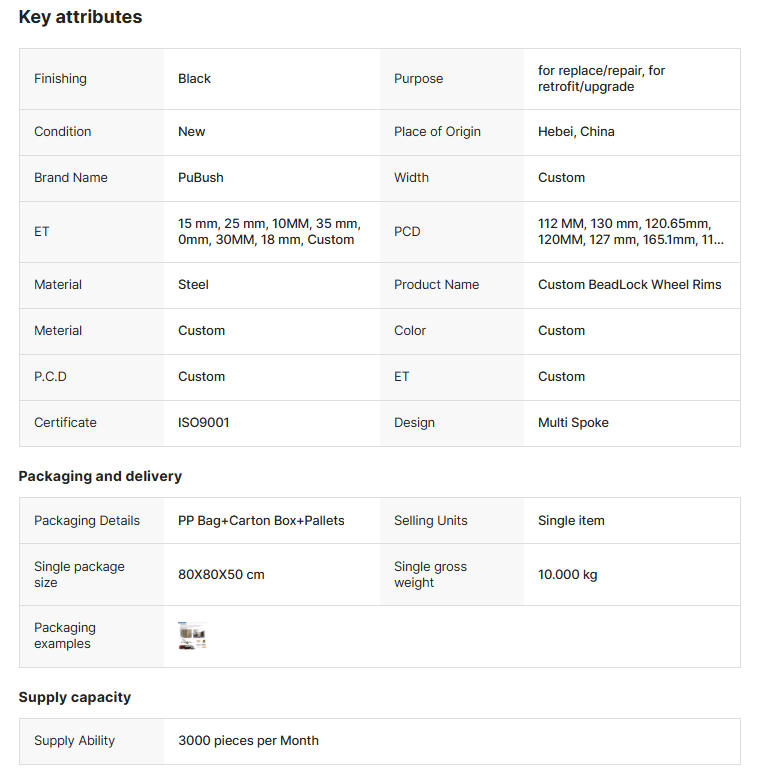Click the Key attributes heading

[x=80, y=17]
